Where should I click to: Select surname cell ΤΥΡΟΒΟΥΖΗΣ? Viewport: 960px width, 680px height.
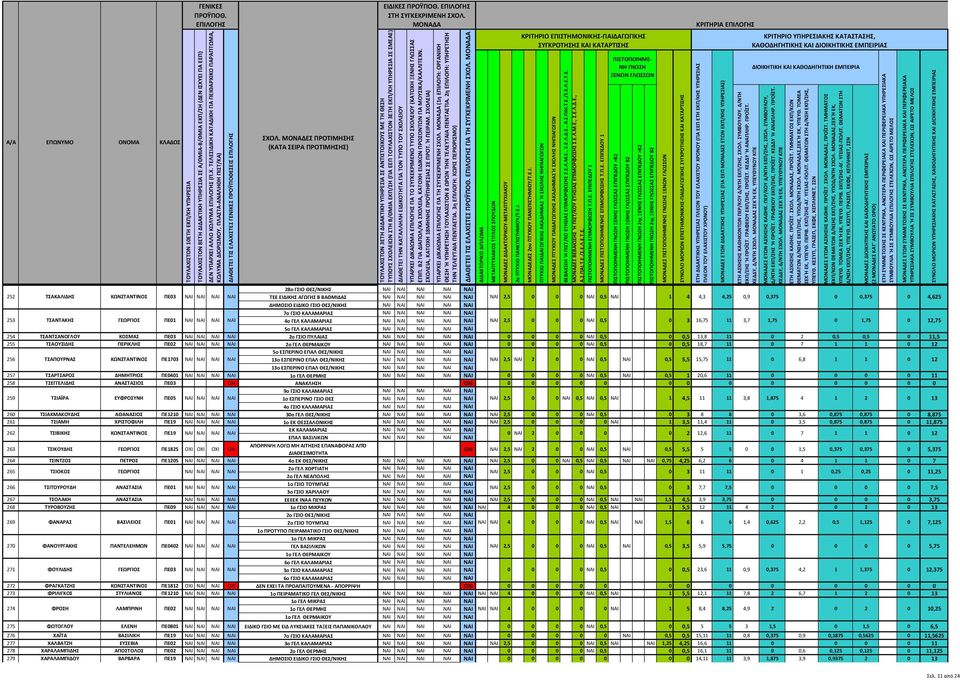[60, 507]
